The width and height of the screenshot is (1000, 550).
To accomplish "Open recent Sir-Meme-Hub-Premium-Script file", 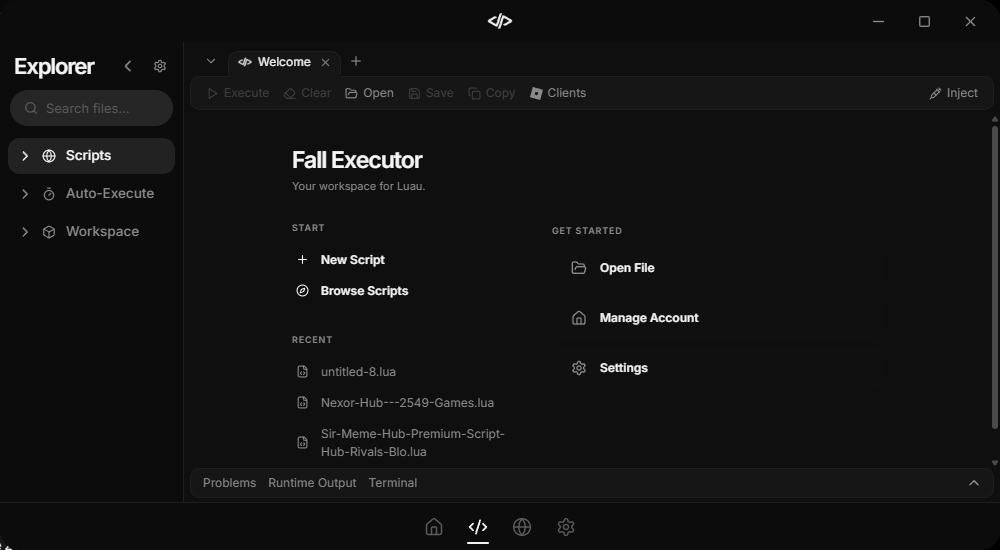I will coord(413,443).
